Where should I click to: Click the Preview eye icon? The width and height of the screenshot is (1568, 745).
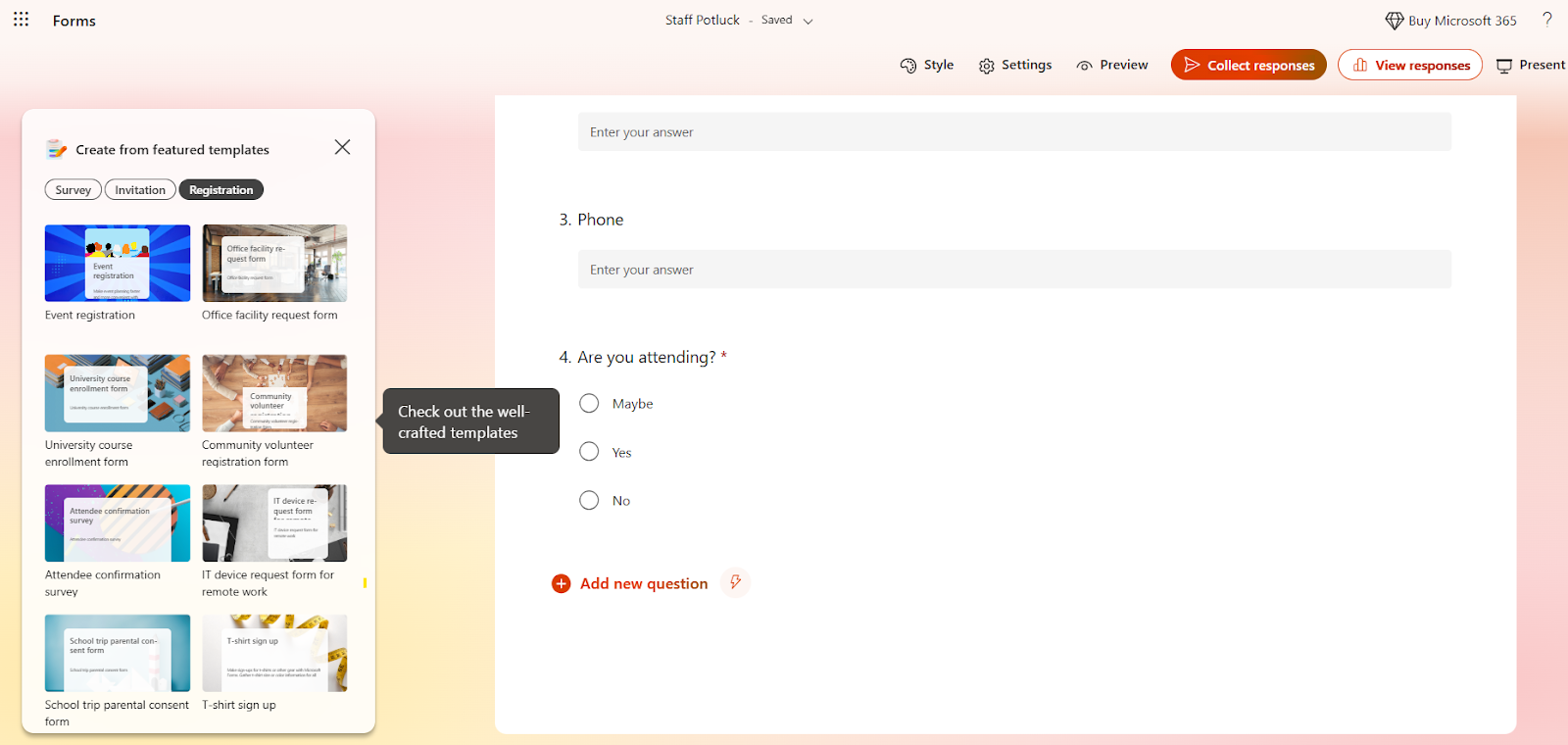click(x=1084, y=66)
